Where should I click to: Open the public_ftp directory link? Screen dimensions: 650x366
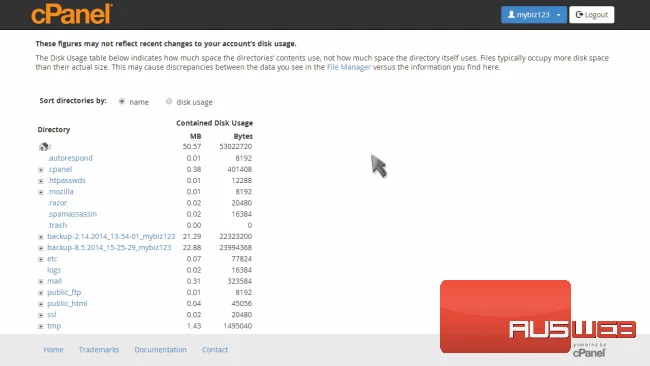[64, 292]
